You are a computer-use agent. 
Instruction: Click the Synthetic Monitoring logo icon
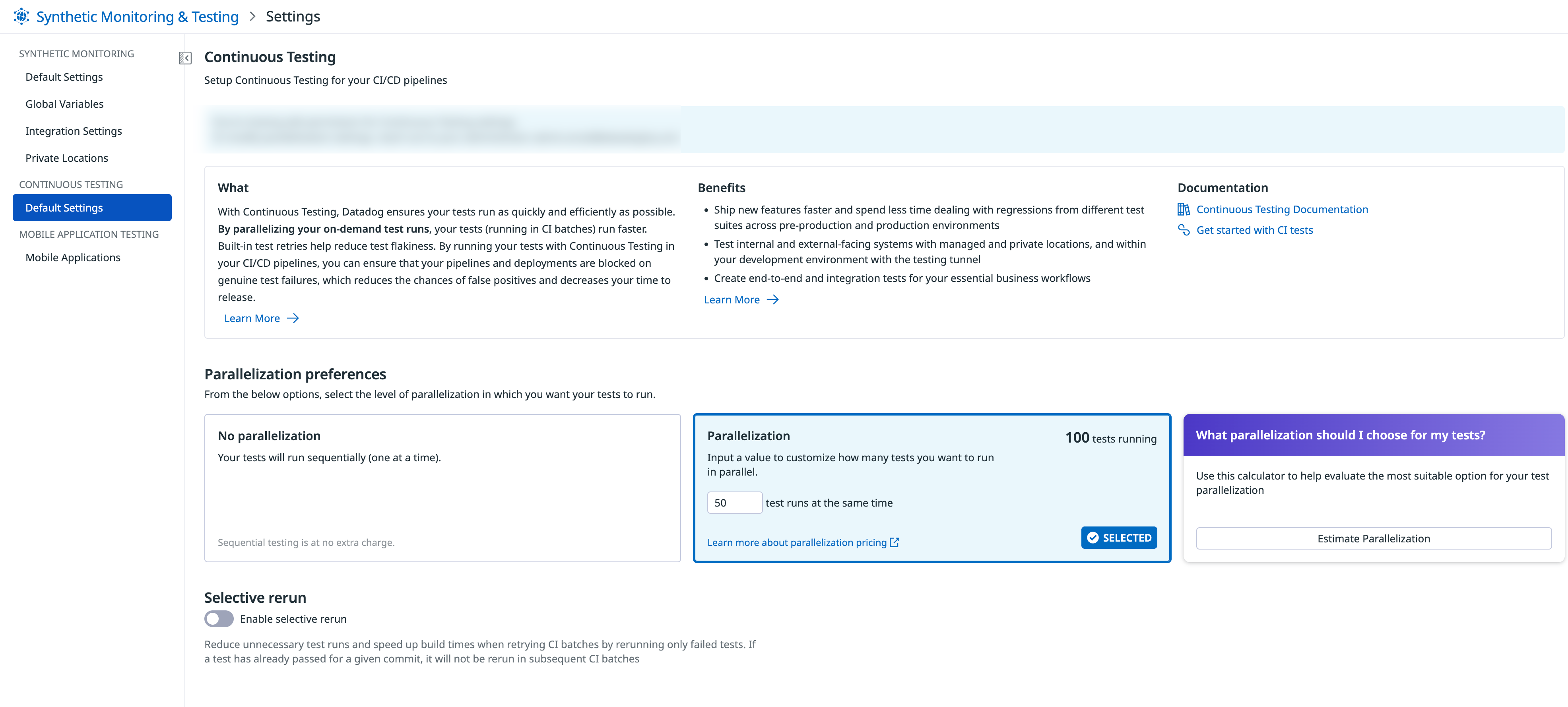click(21, 16)
